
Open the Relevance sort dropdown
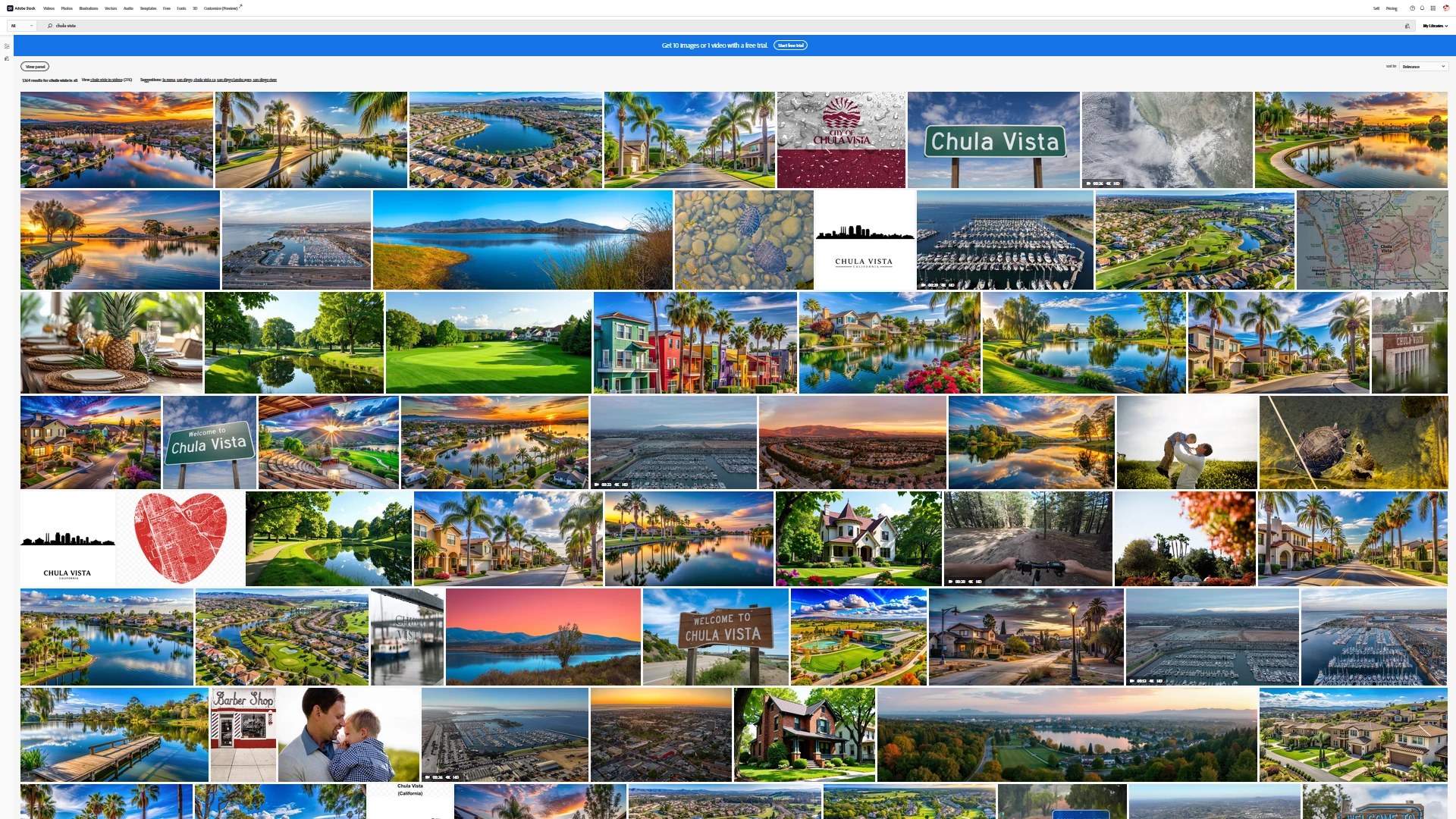[x=1423, y=67]
